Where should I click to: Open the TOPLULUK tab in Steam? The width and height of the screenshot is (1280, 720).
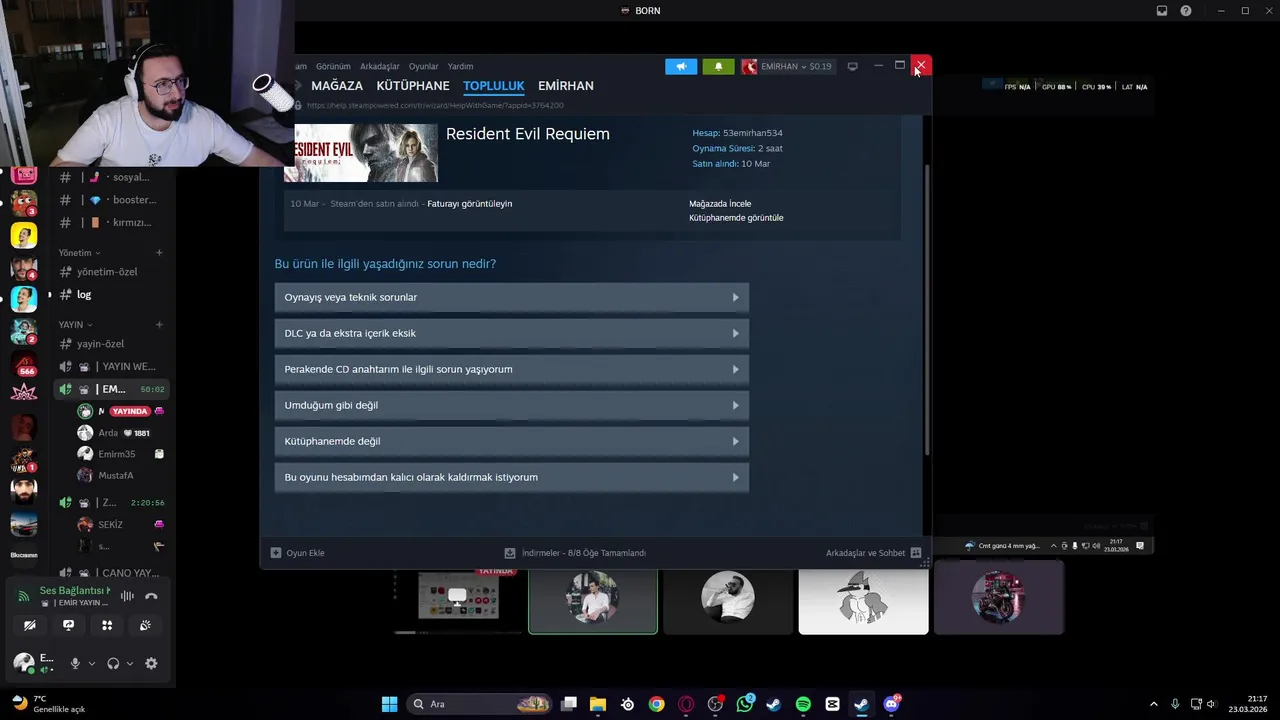coord(494,86)
